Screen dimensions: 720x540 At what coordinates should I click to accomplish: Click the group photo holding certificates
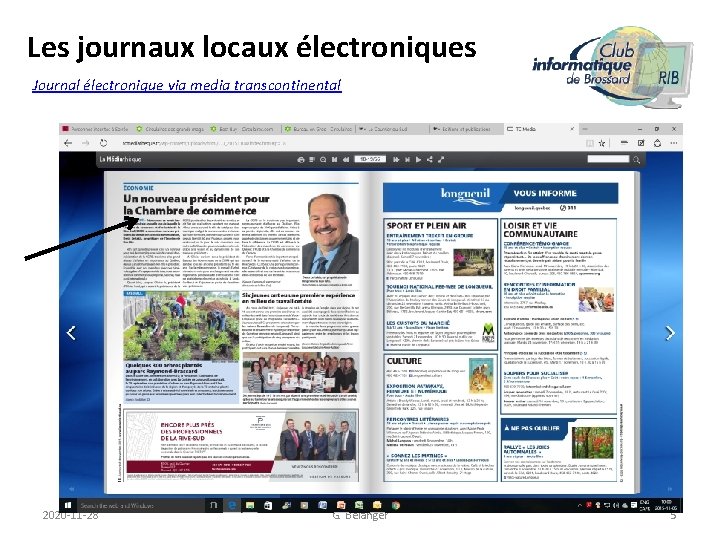[x=300, y=372]
